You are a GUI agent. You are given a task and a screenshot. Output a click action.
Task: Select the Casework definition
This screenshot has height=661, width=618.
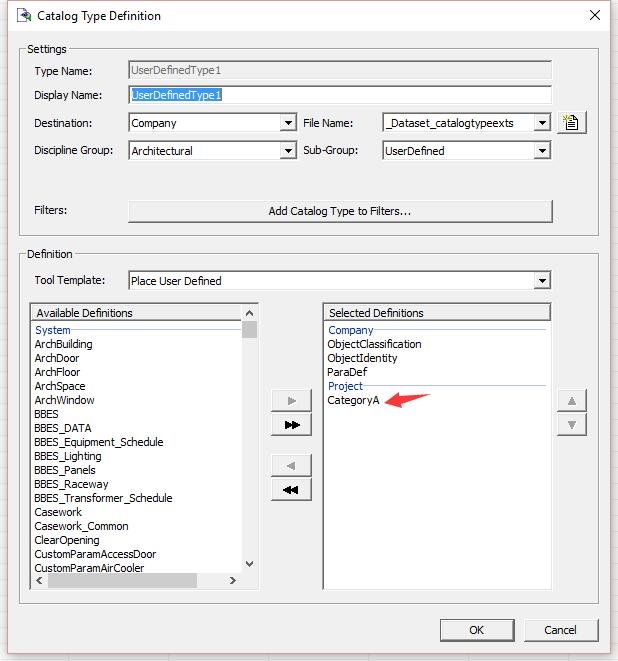coord(58,512)
